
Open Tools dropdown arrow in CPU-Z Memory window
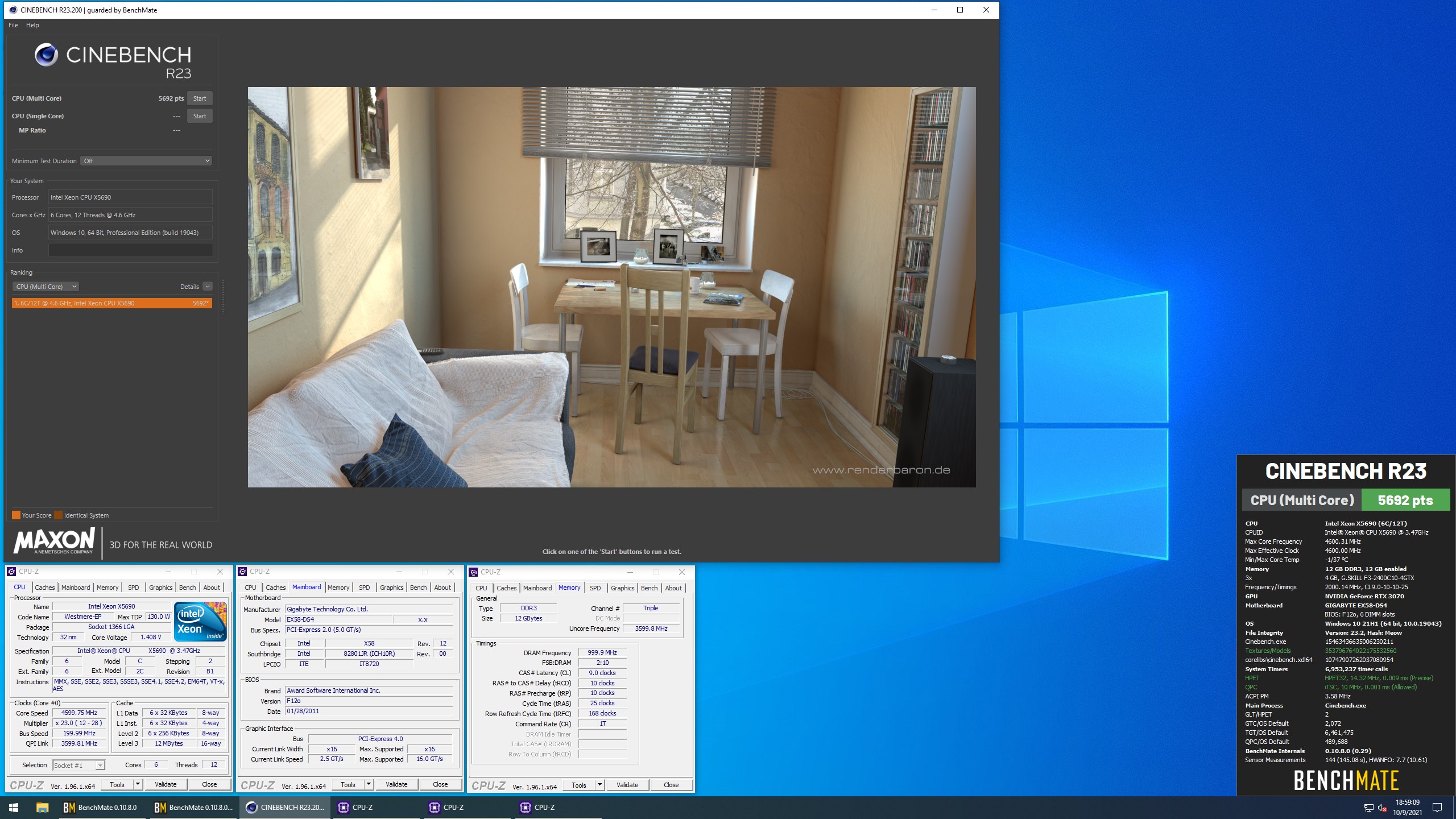pyautogui.click(x=599, y=785)
